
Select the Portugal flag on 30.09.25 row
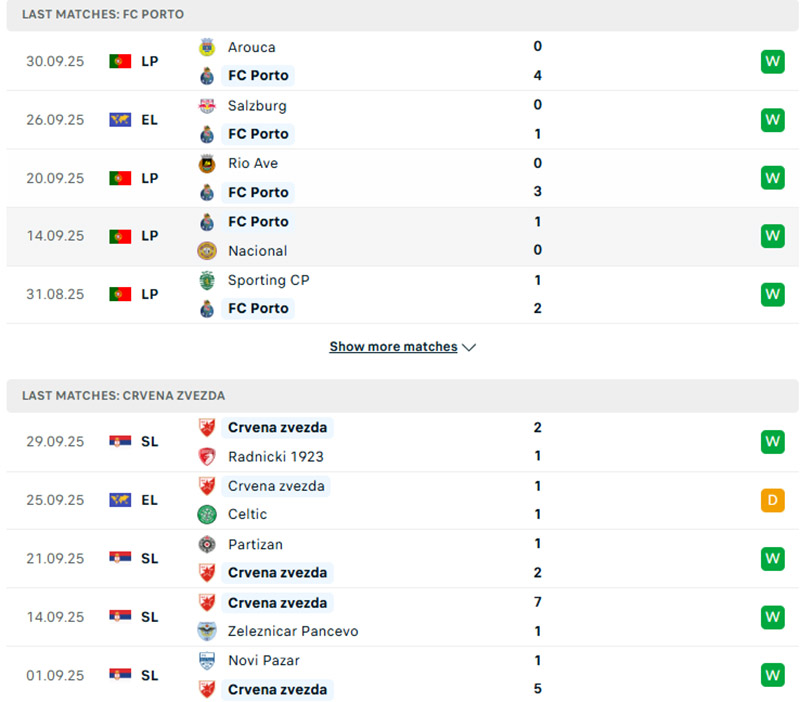coord(120,61)
